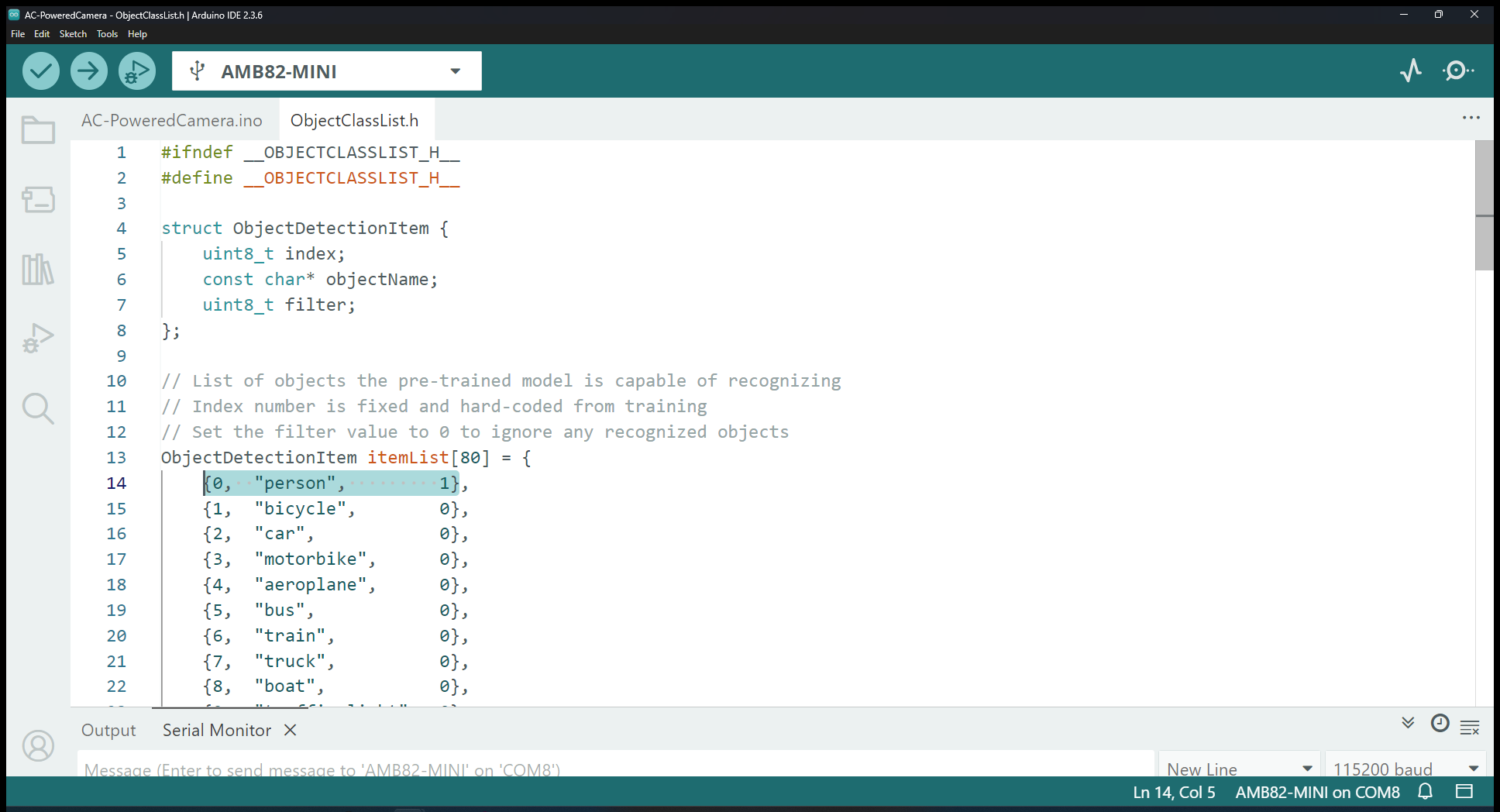
Task: Open the 115200 baud rate dropdown
Action: (x=1405, y=769)
